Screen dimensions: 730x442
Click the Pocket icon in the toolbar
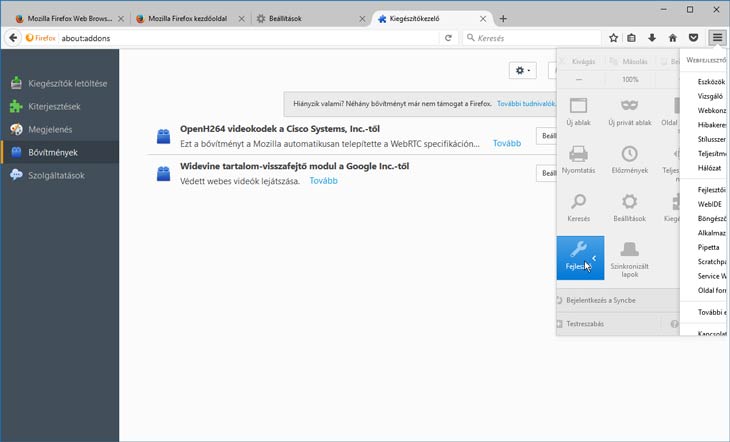[693, 38]
